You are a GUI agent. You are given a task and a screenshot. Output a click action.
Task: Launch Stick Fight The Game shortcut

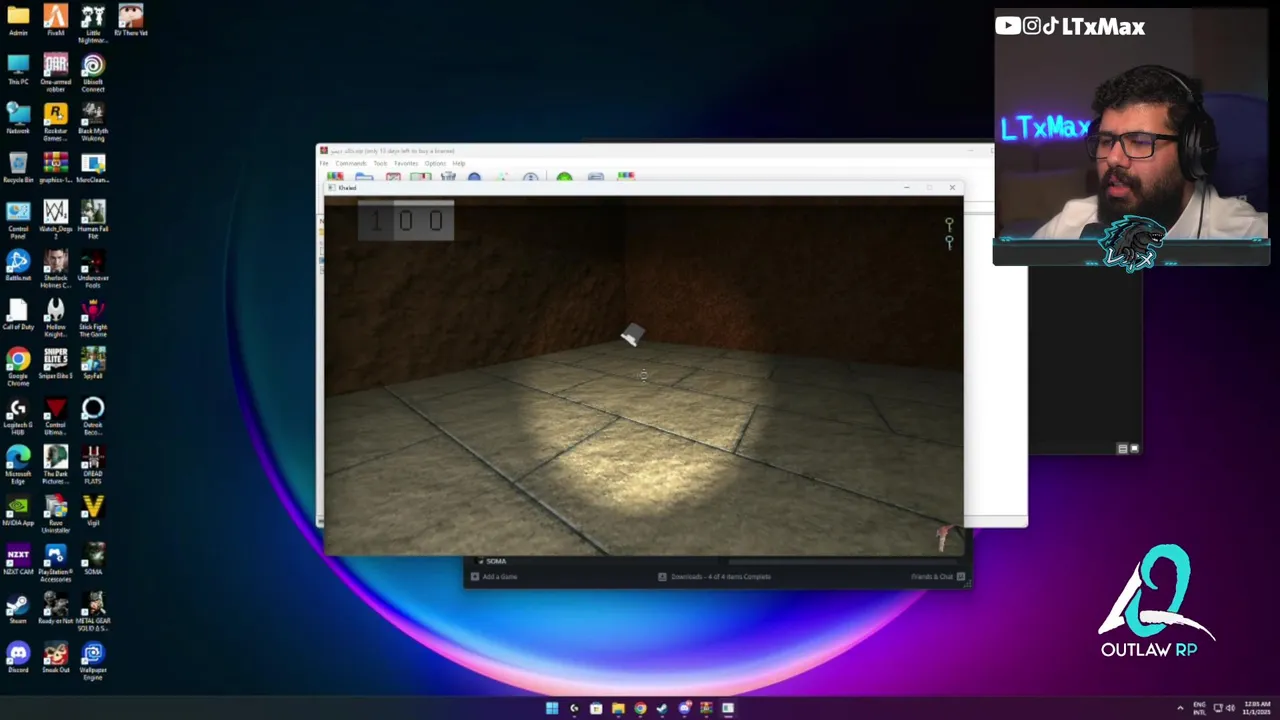tap(93, 318)
